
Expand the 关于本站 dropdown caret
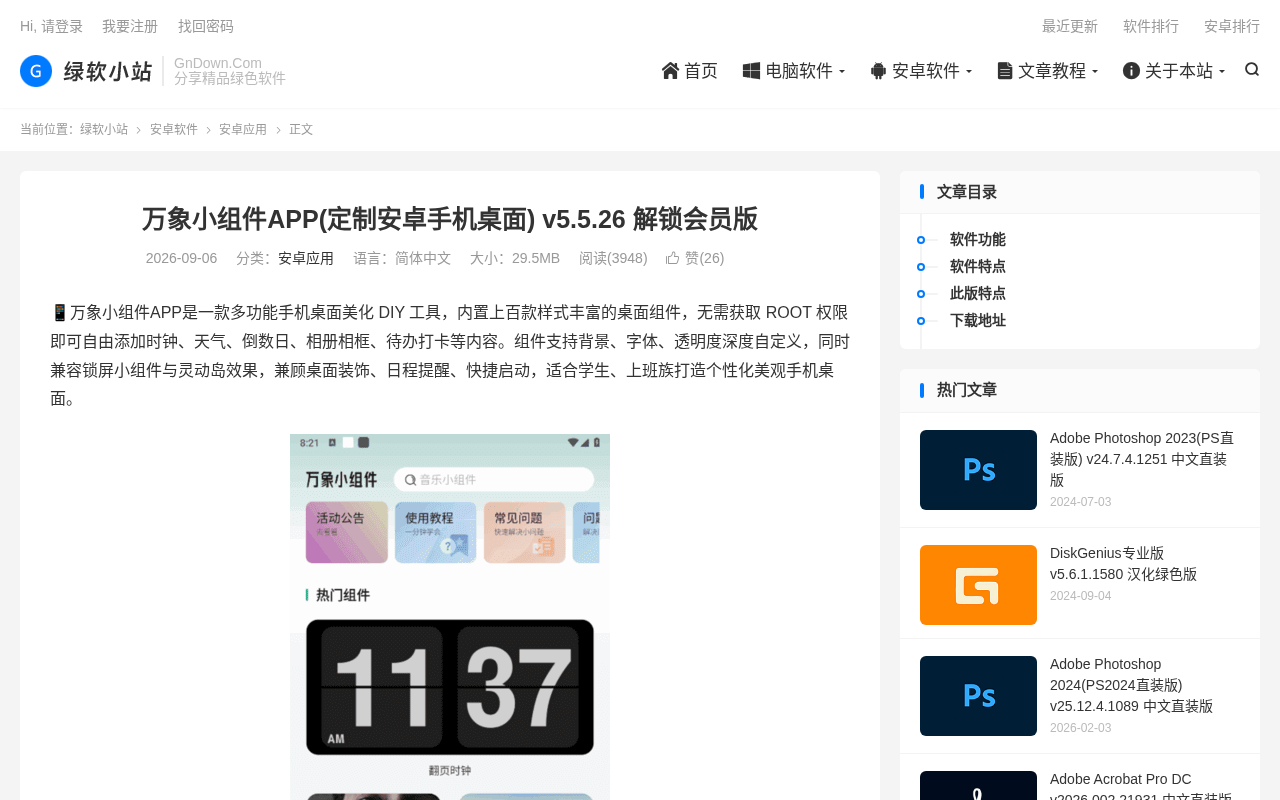[x=1222, y=71]
